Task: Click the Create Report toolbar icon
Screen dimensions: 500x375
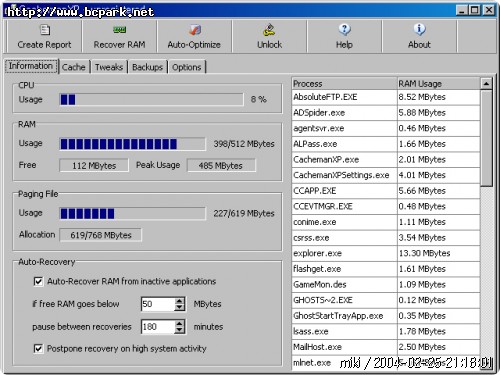Action: coord(45,30)
